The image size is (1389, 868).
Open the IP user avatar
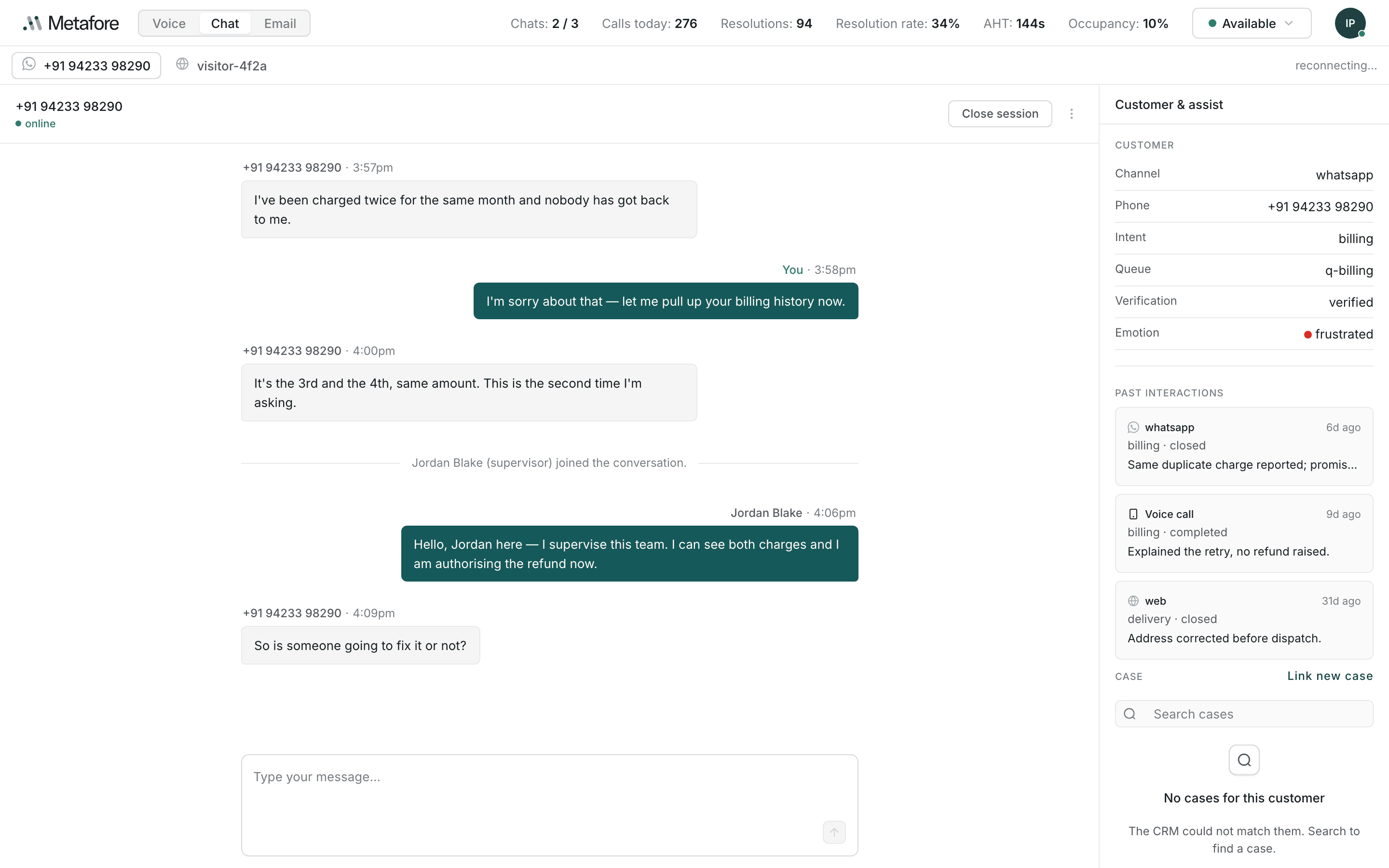tap(1350, 24)
